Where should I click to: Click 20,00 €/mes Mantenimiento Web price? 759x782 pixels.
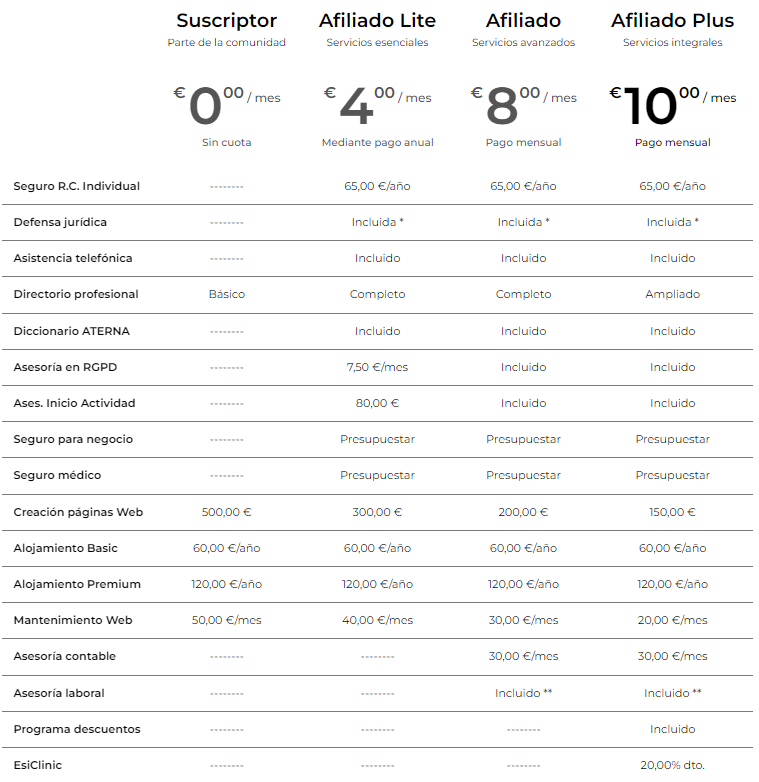(x=673, y=620)
